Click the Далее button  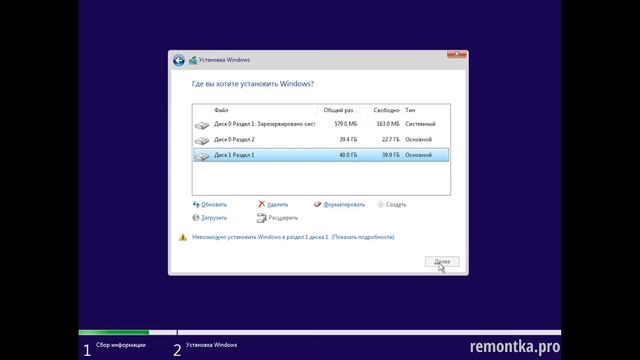pyautogui.click(x=442, y=261)
